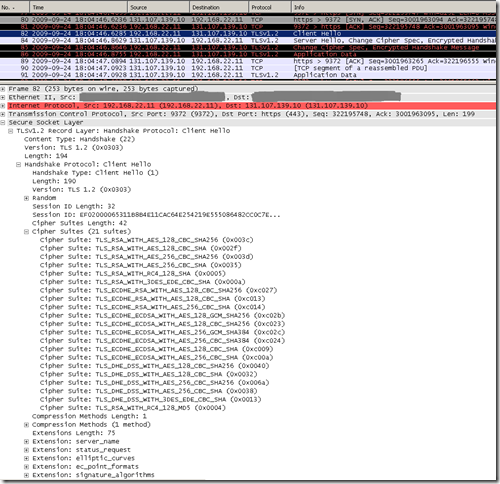Select Compression Methods Length: 1 line
Screen dimensions: 500x484
tap(89, 416)
